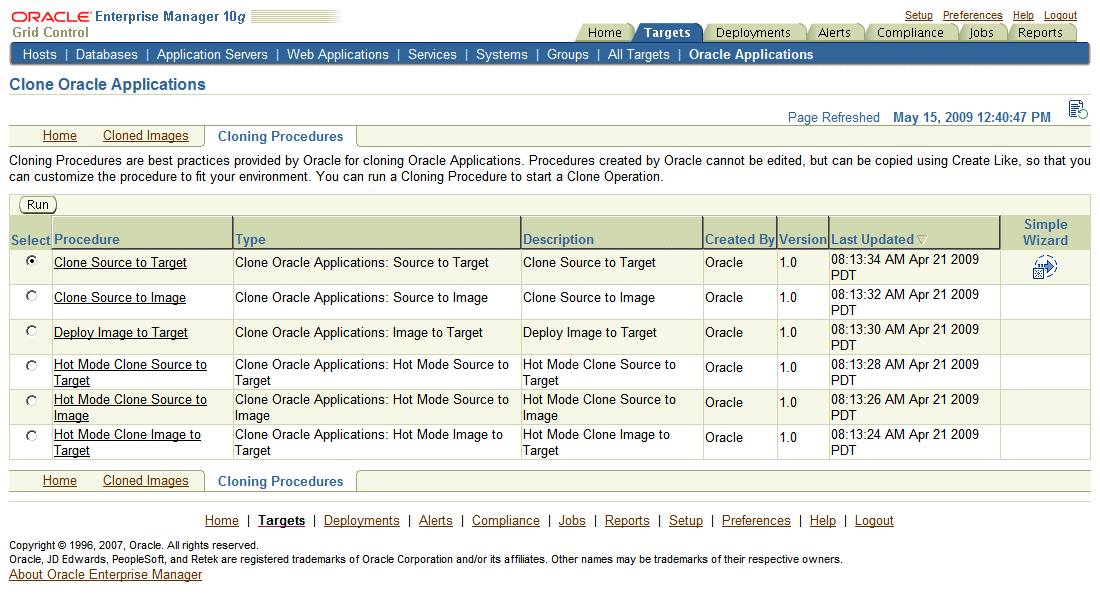Click the footer Home link
Image resolution: width=1100 pixels, height=599 pixels.
tap(222, 520)
